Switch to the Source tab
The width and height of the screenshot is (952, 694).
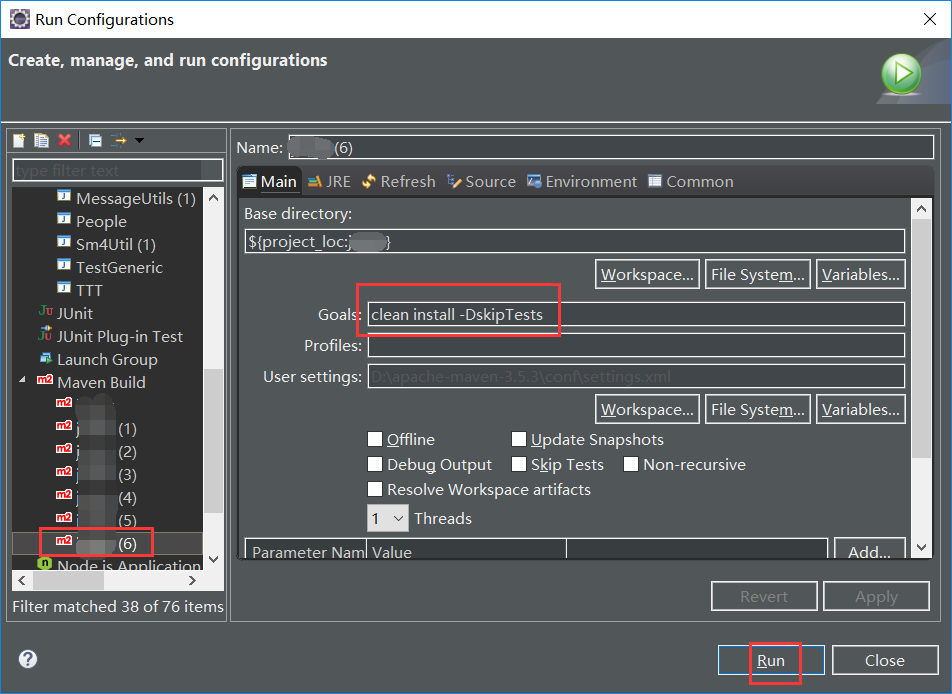pyautogui.click(x=481, y=182)
